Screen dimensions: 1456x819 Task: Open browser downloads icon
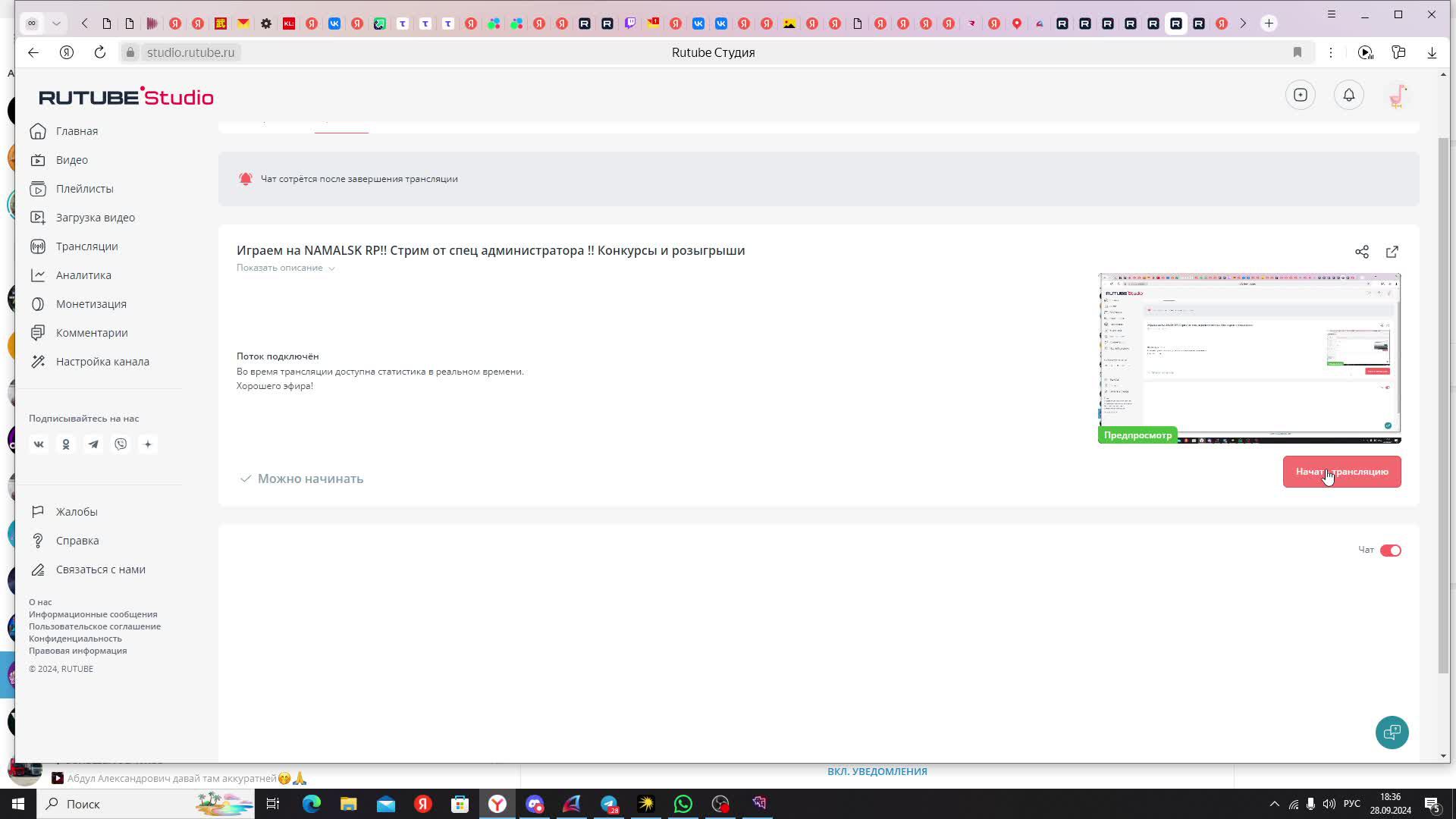1432,52
